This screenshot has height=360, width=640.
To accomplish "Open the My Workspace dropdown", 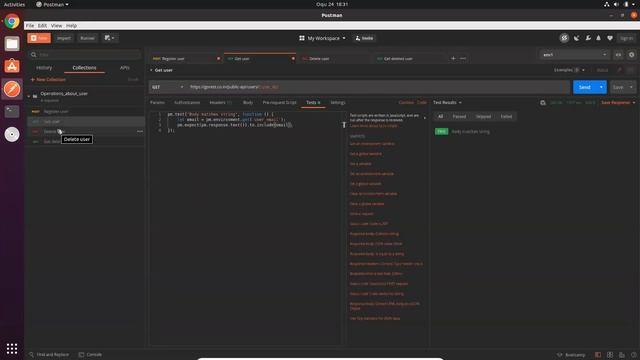I will tap(322, 38).
